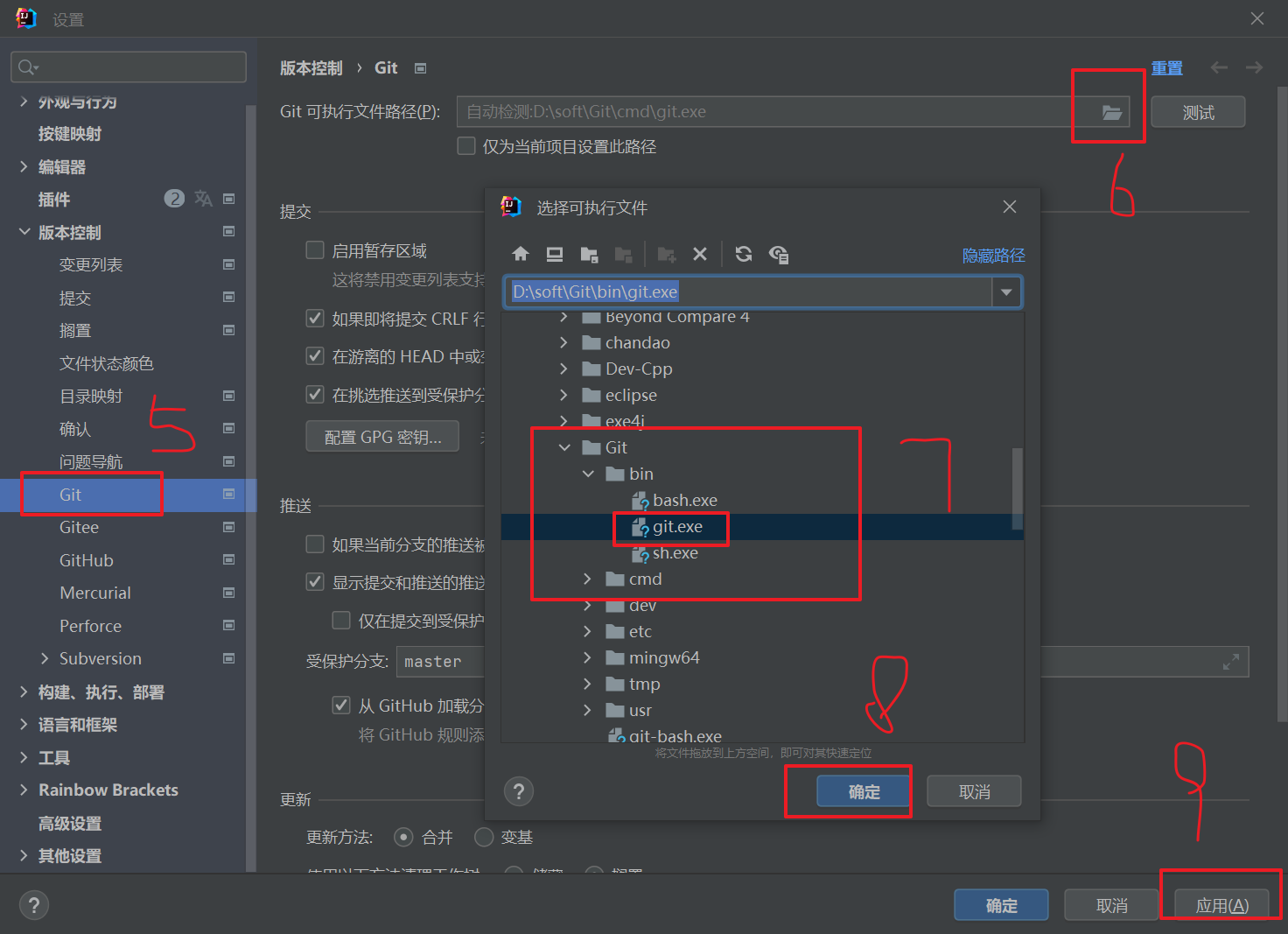Expand the cmd folder in file tree

(x=588, y=579)
